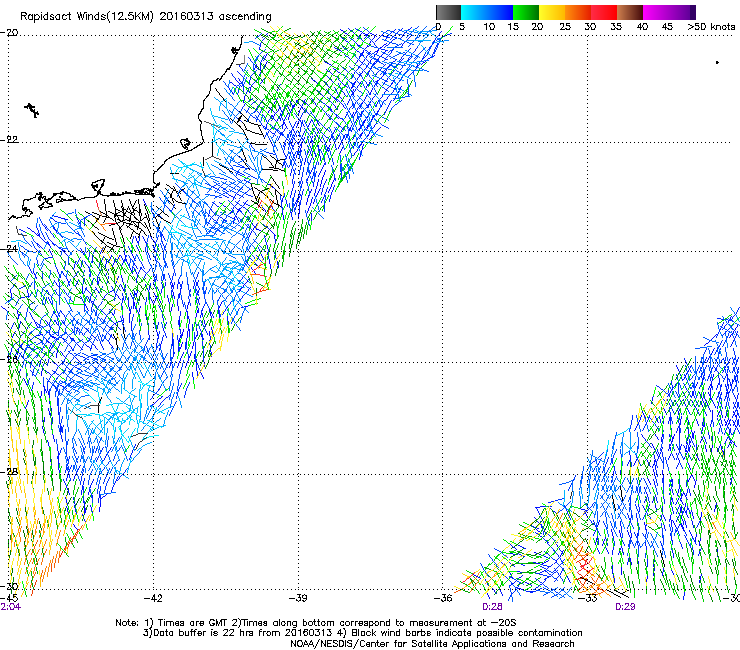Screen dimensions: 740x650
Task: Click the red 30-35 knots legend swatch
Action: (x=604, y=12)
